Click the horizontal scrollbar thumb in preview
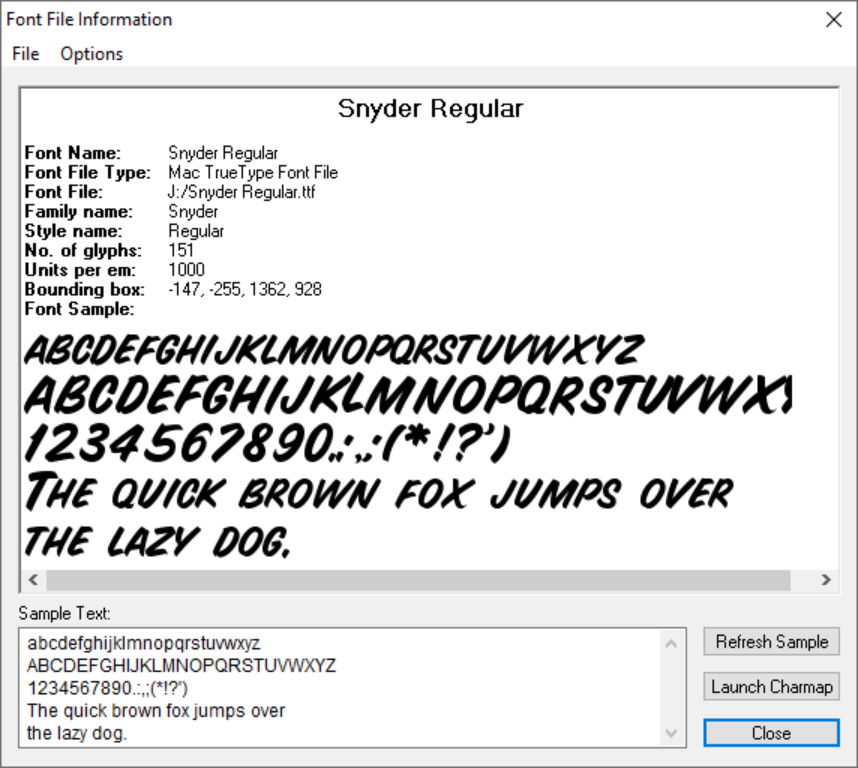This screenshot has height=768, width=858. tap(418, 580)
